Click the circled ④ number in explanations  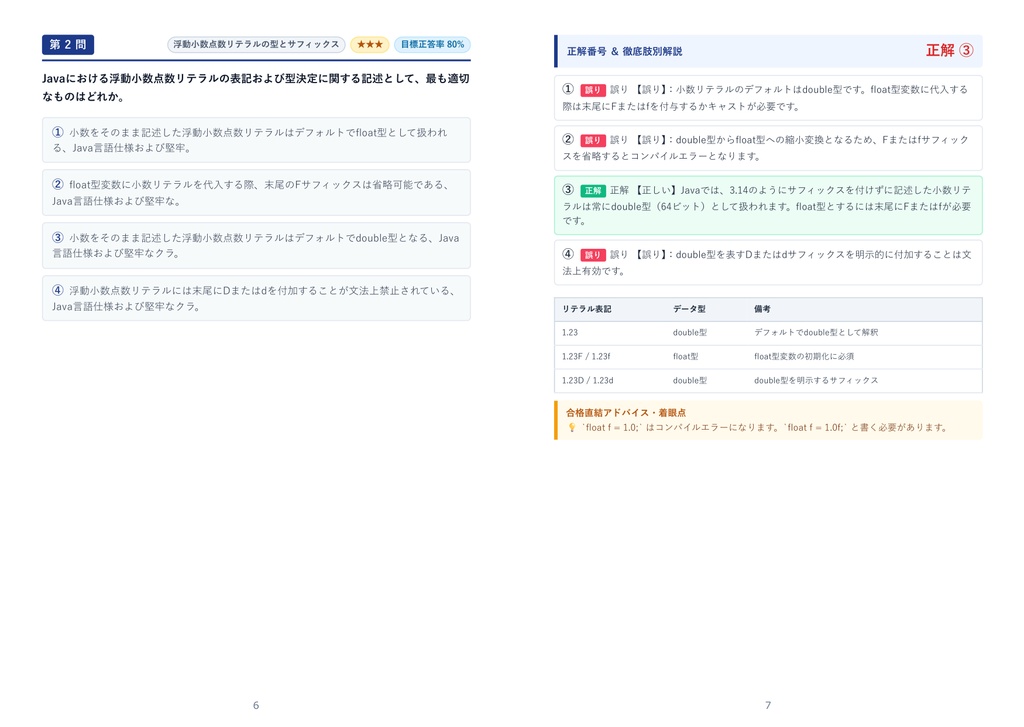568,254
